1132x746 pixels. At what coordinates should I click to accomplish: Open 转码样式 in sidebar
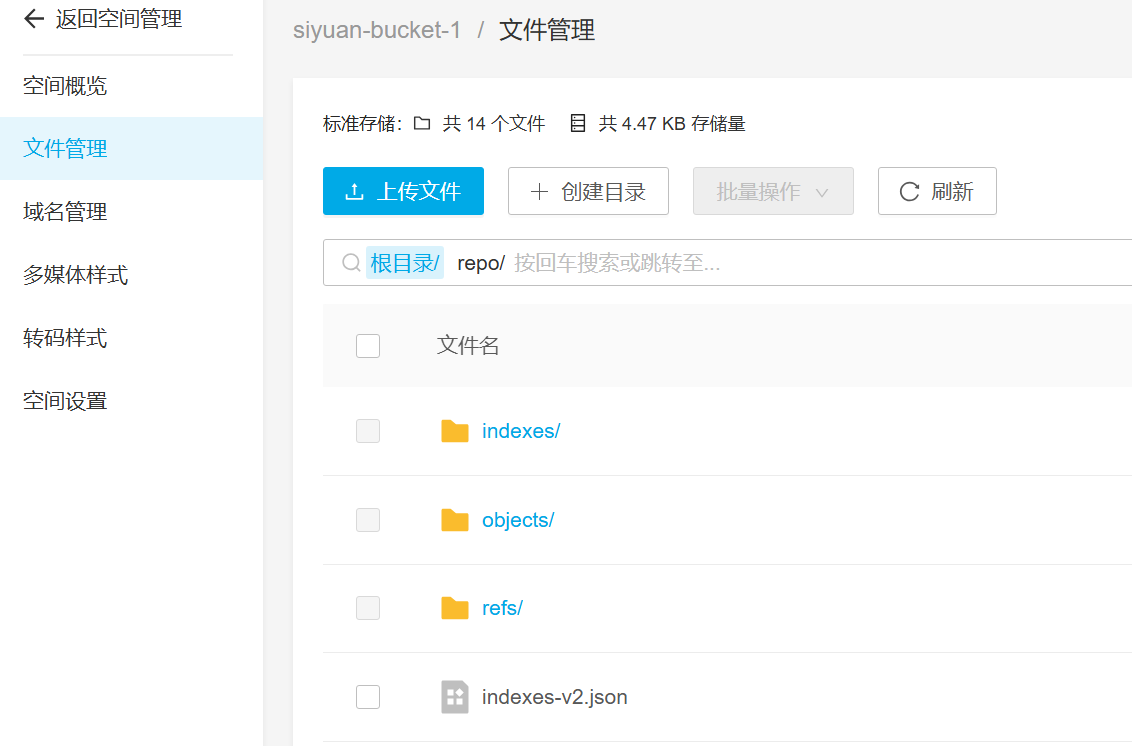pyautogui.click(x=65, y=337)
